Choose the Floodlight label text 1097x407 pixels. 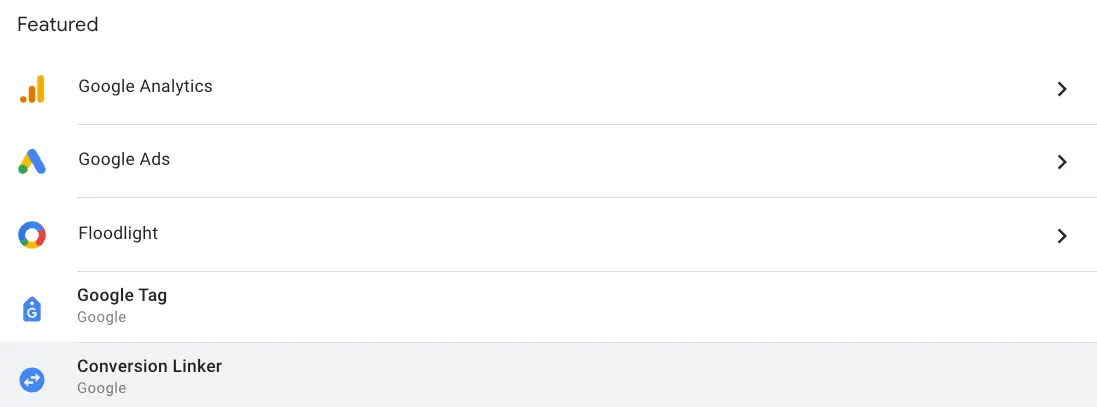tap(118, 233)
